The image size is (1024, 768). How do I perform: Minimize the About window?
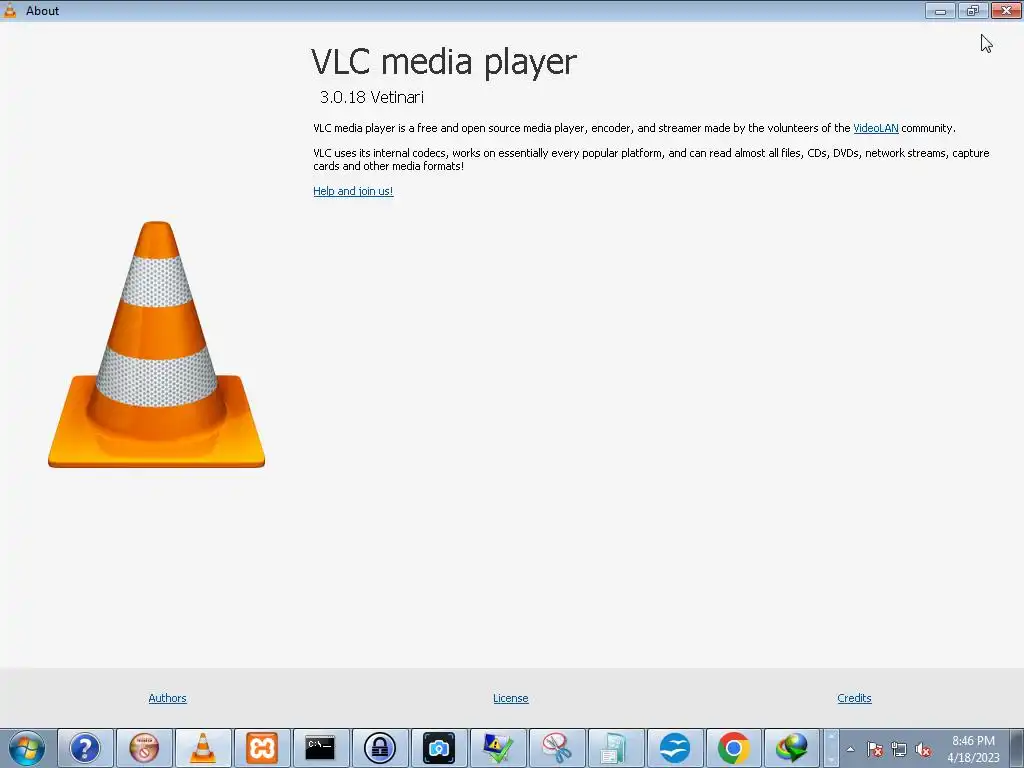click(x=940, y=10)
